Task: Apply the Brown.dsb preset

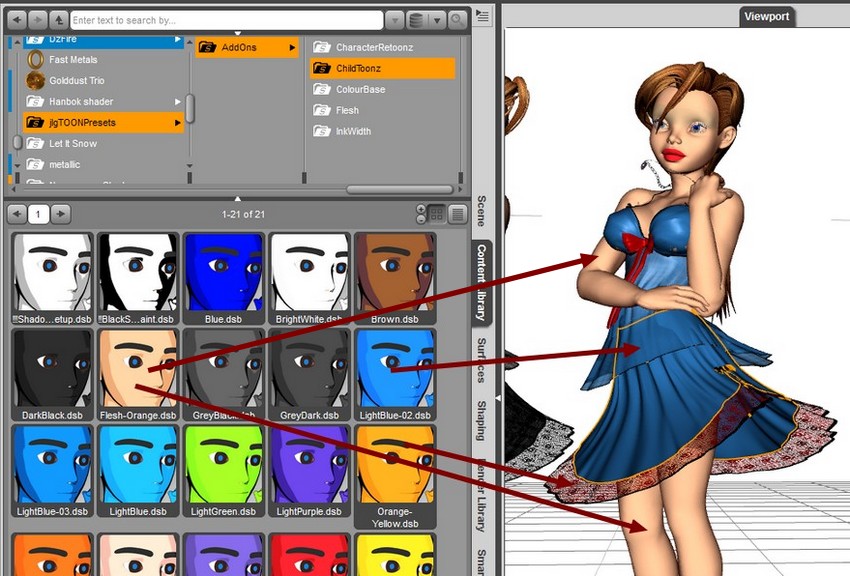Action: click(395, 279)
